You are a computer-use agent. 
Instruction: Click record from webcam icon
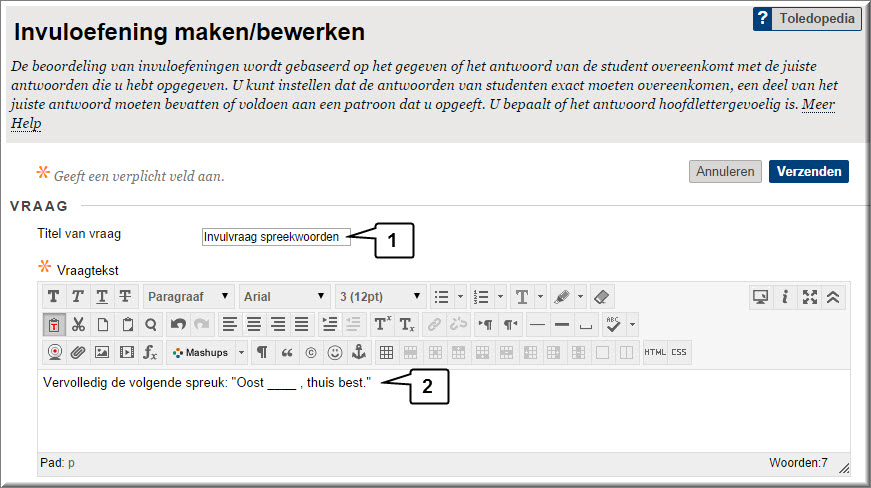tap(54, 352)
